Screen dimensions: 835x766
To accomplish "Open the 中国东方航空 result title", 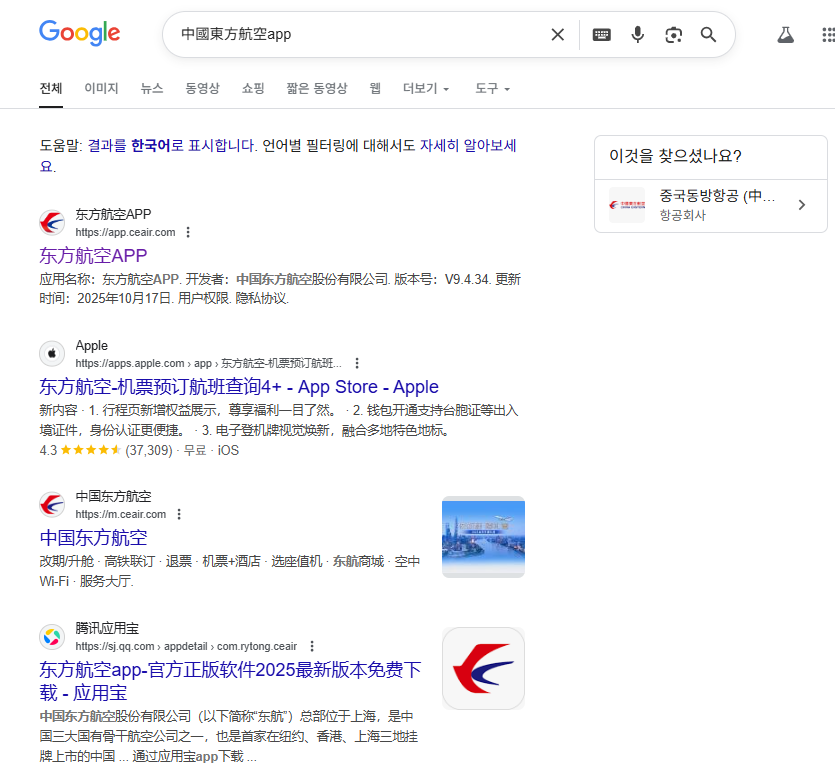I will pyautogui.click(x=93, y=538).
